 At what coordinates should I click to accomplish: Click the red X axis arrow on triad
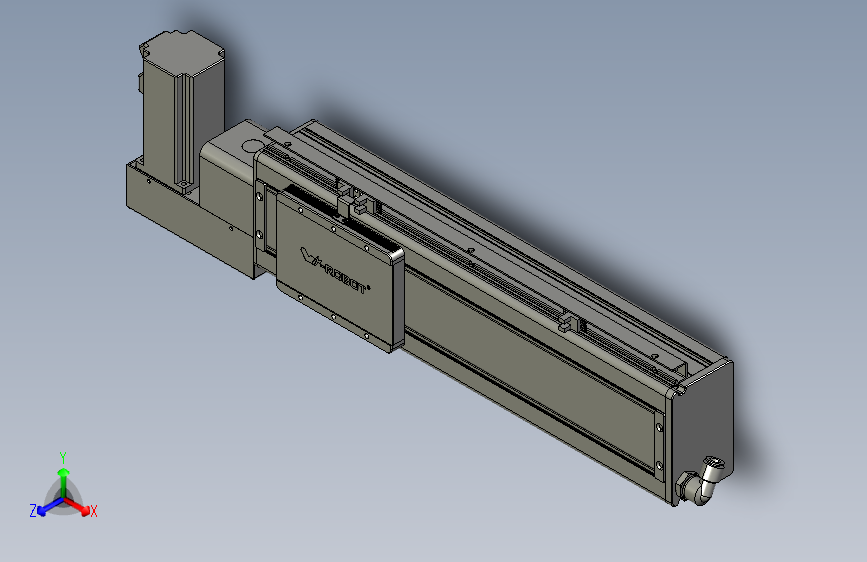(77, 506)
